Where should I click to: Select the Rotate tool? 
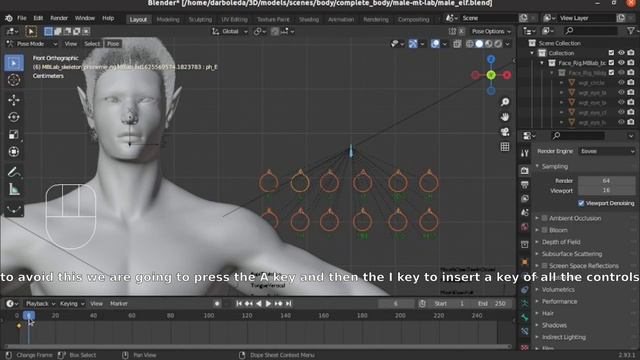[14, 117]
